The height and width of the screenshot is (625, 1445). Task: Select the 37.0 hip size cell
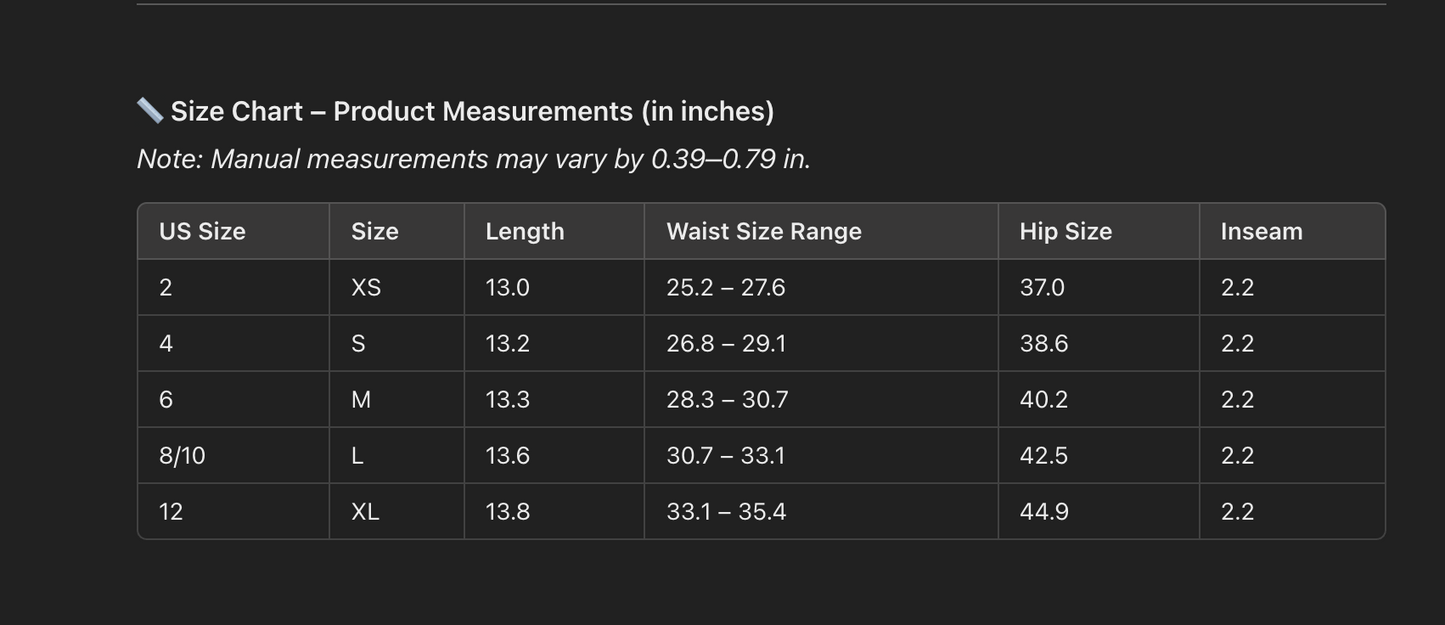[1042, 287]
